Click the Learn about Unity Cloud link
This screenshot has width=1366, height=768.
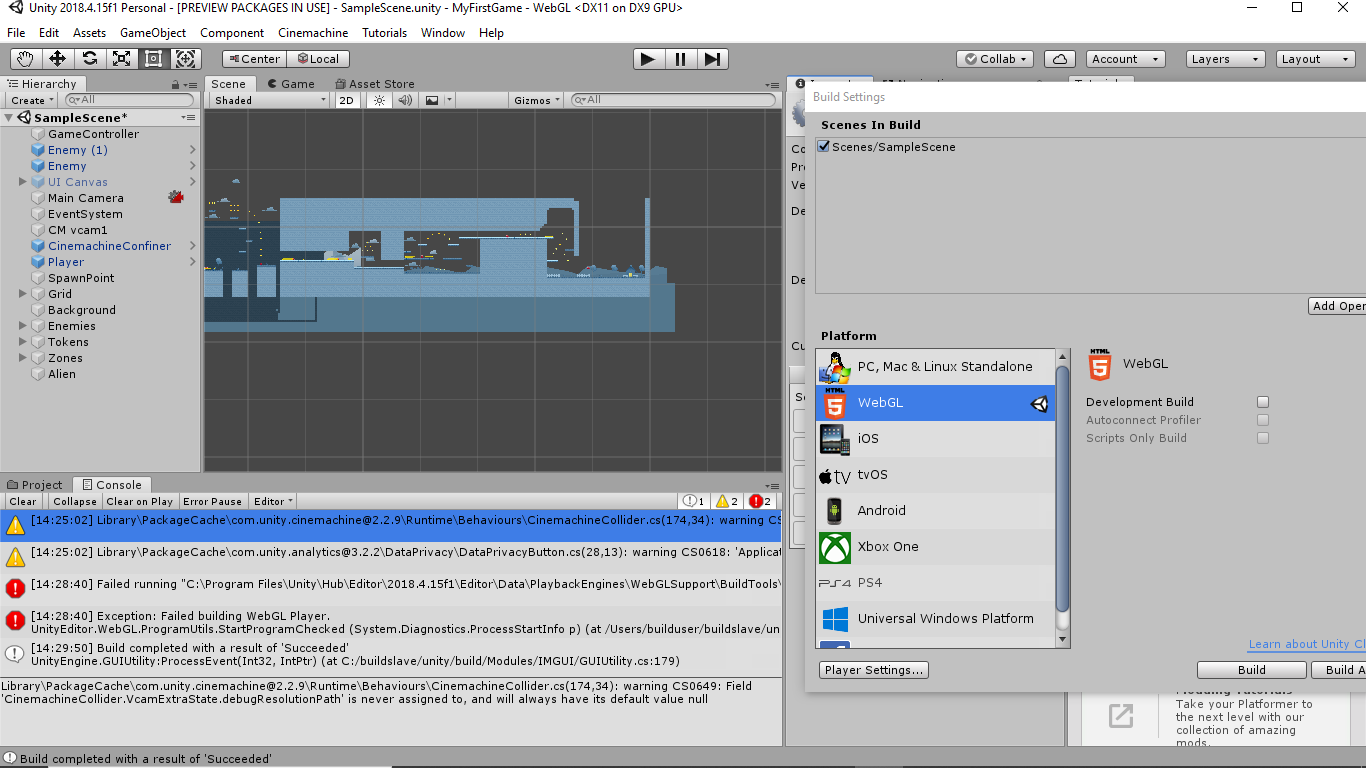coord(1307,644)
